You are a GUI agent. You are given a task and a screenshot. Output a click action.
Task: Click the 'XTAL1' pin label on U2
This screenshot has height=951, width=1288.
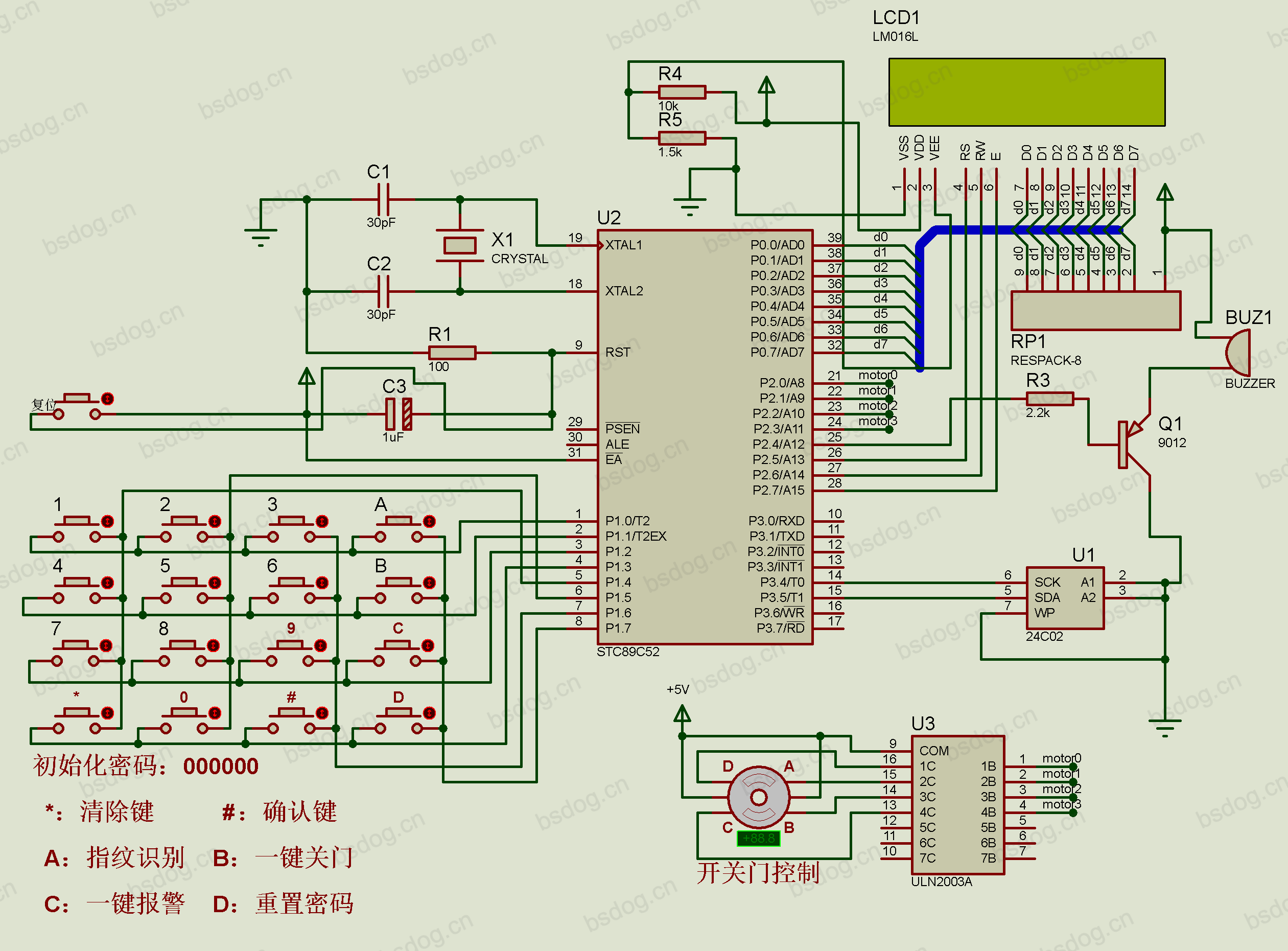click(x=624, y=245)
